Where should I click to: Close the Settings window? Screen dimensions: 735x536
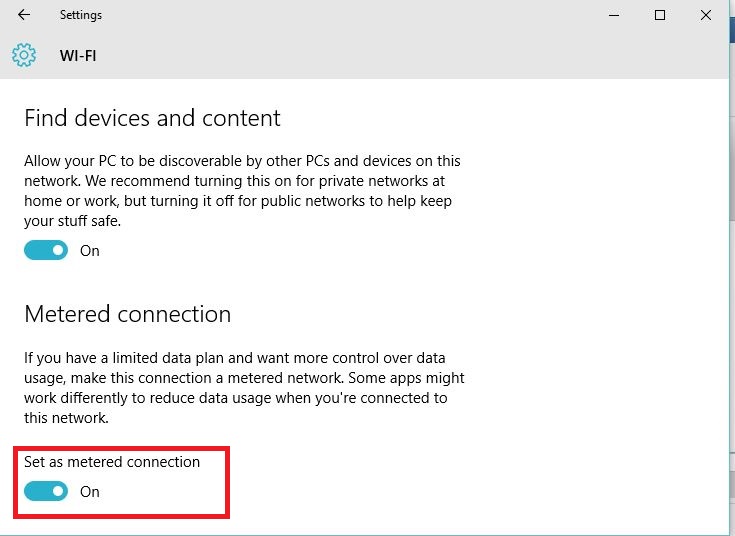707,15
